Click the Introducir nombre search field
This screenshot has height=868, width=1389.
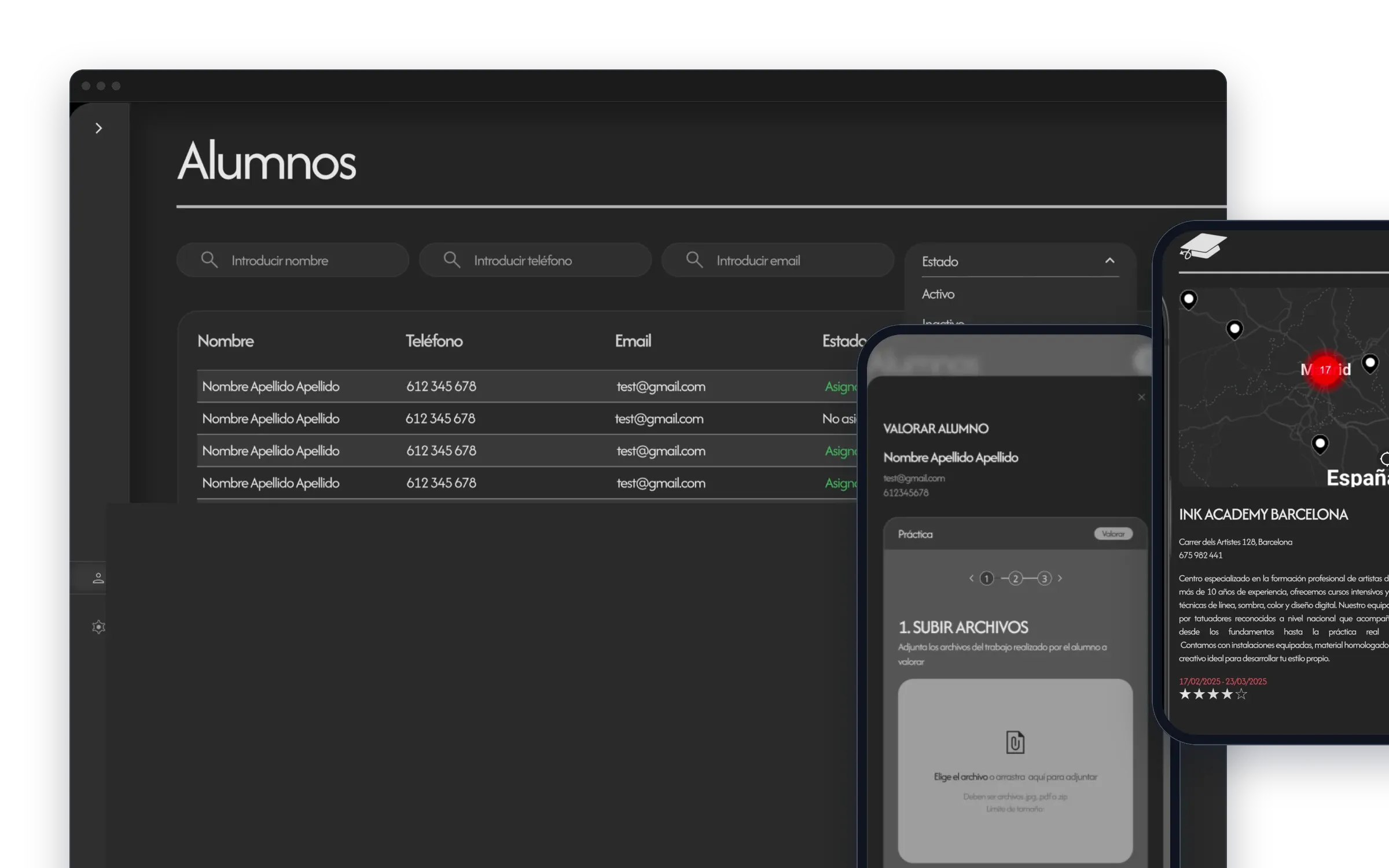(x=292, y=260)
